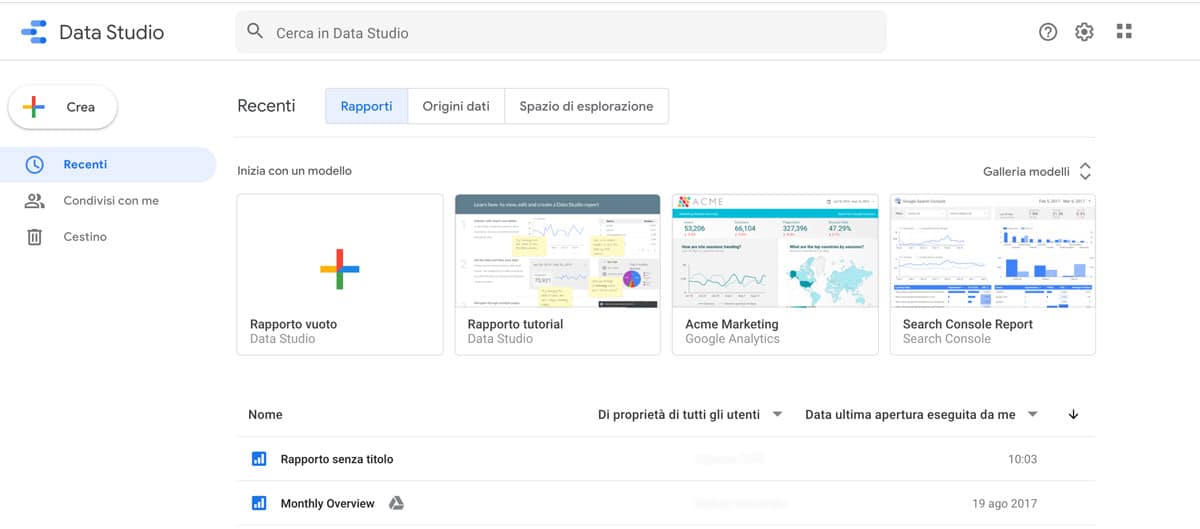The image size is (1200, 529).
Task: Open Condivisi con me section
Action: [108, 201]
